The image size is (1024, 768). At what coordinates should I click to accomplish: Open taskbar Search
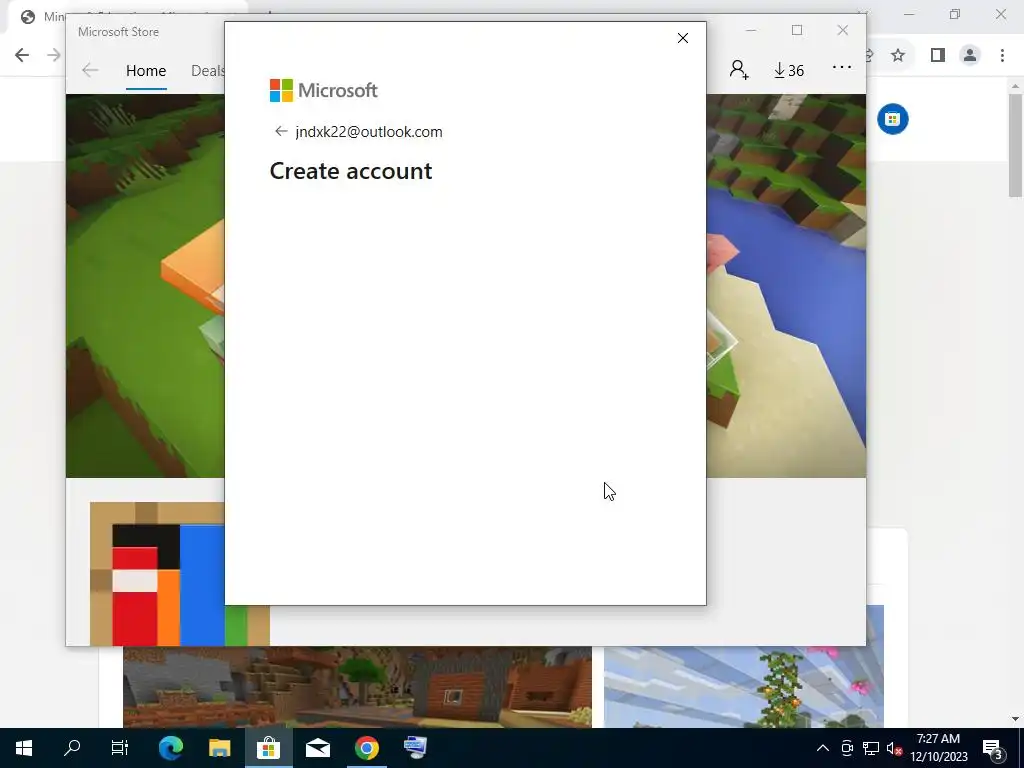pyautogui.click(x=72, y=748)
